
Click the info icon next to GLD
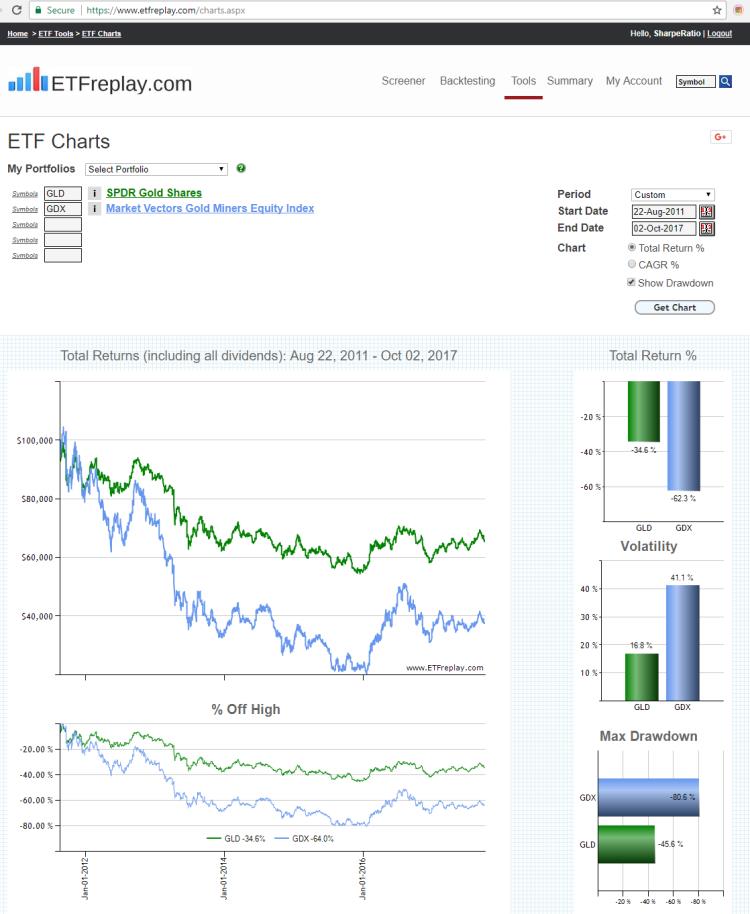click(x=94, y=193)
